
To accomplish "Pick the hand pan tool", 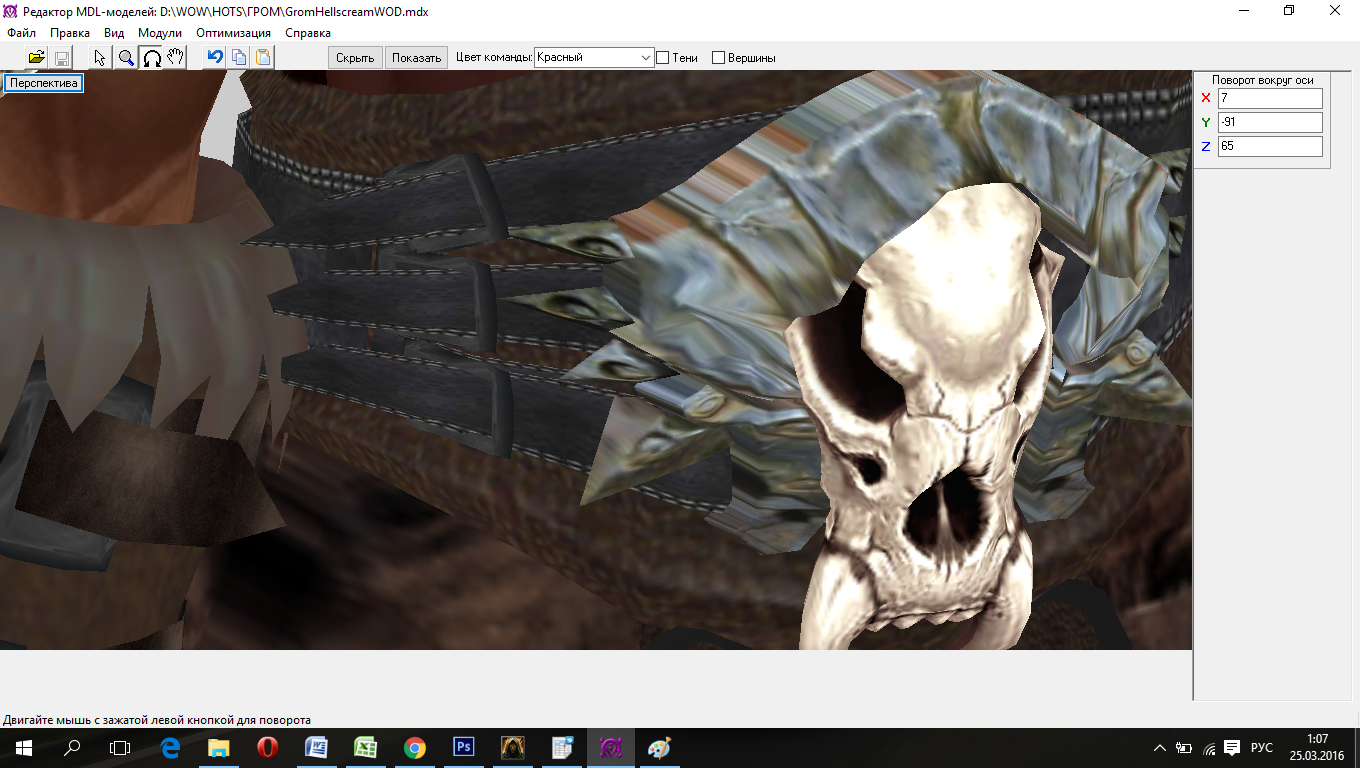I will (176, 57).
